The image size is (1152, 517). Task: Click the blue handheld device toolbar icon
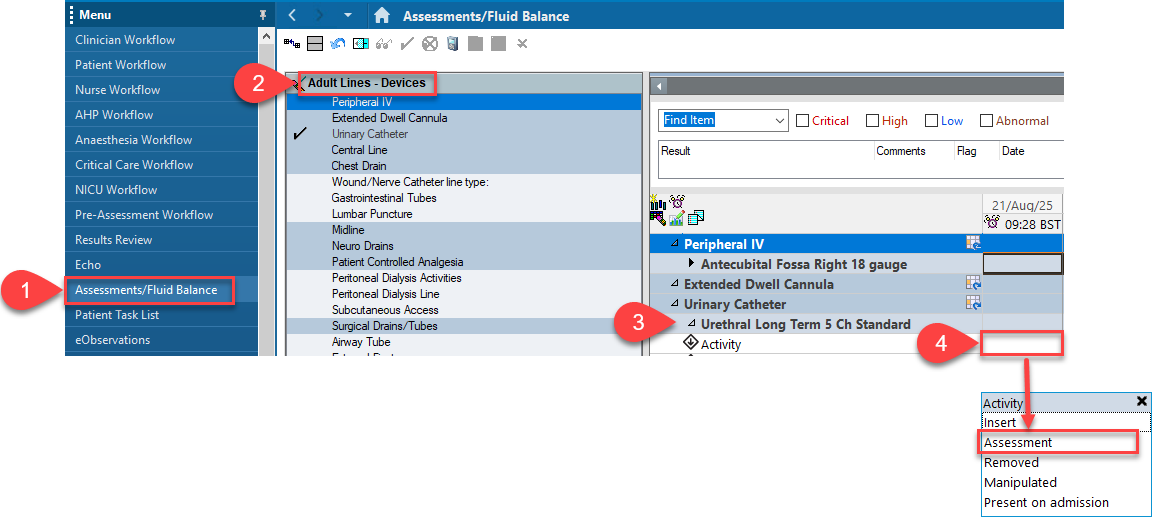click(453, 44)
